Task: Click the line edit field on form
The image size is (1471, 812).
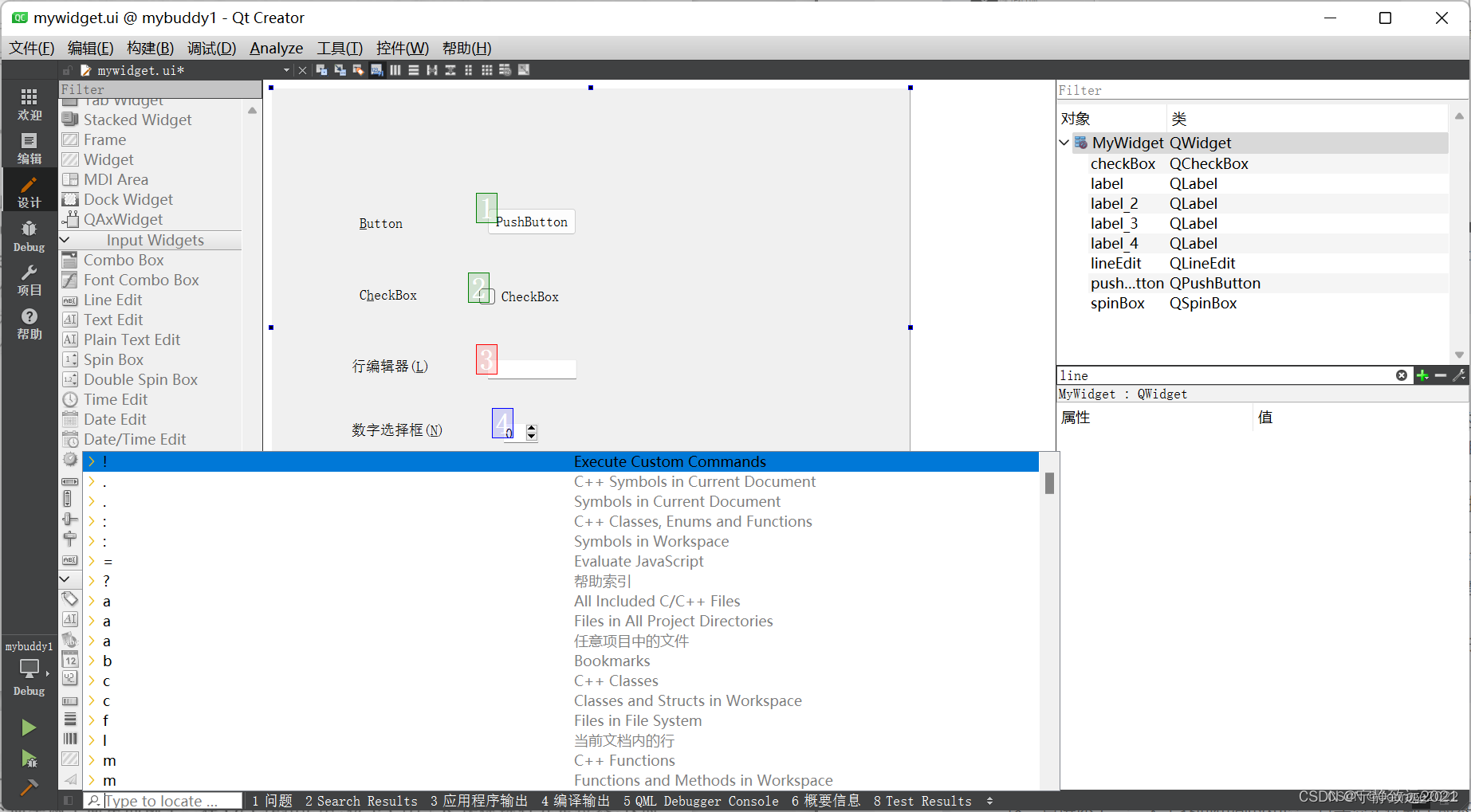Action: coord(532,369)
